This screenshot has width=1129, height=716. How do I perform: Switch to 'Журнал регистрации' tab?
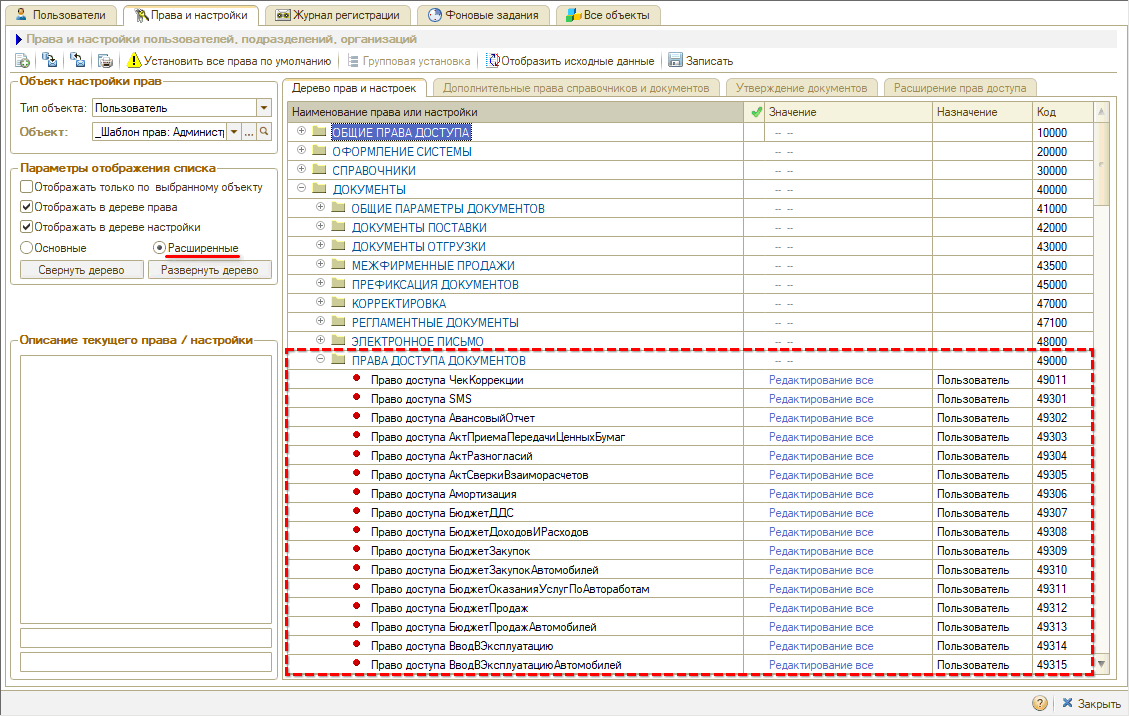(337, 15)
